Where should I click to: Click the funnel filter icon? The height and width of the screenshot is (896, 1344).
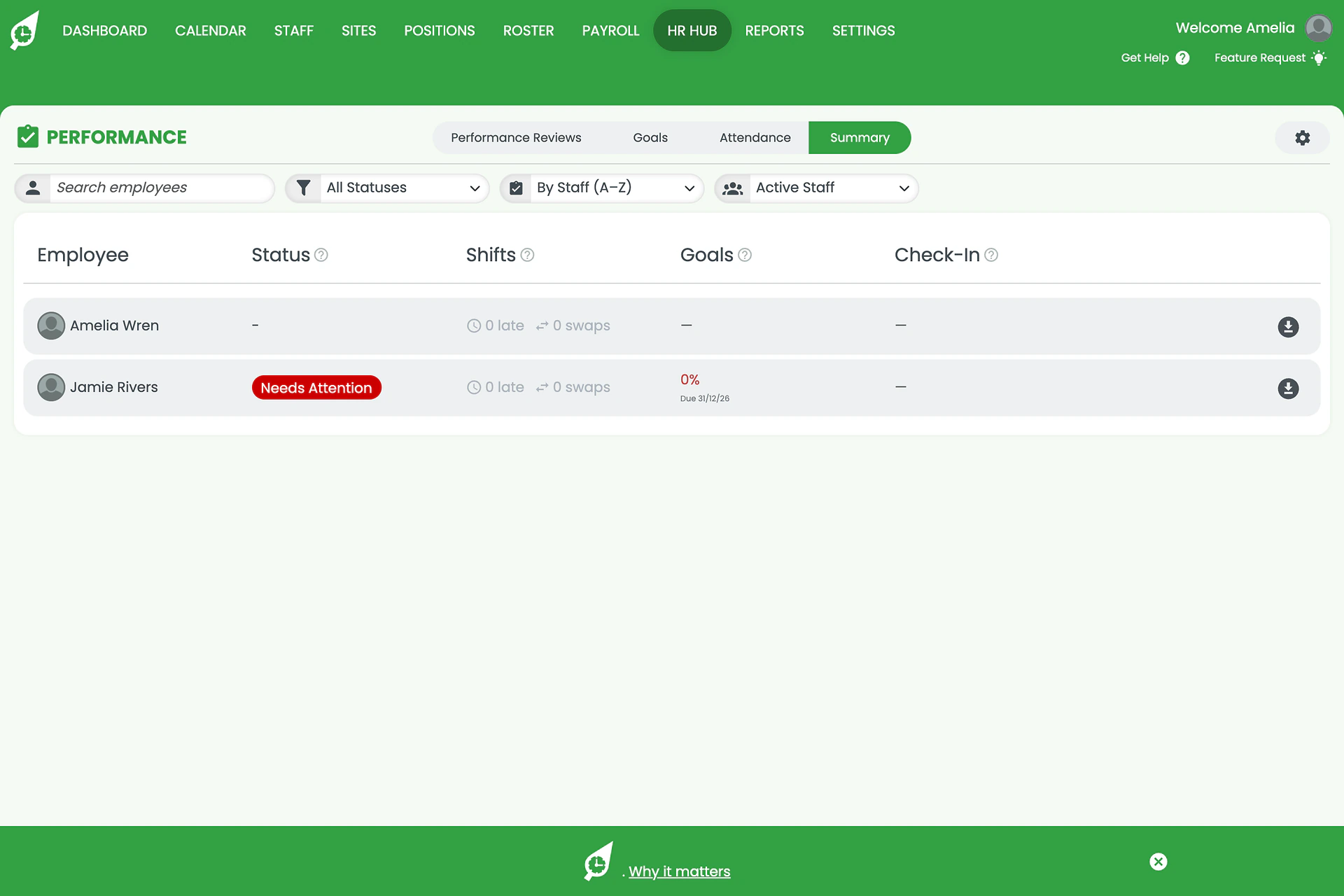point(303,188)
